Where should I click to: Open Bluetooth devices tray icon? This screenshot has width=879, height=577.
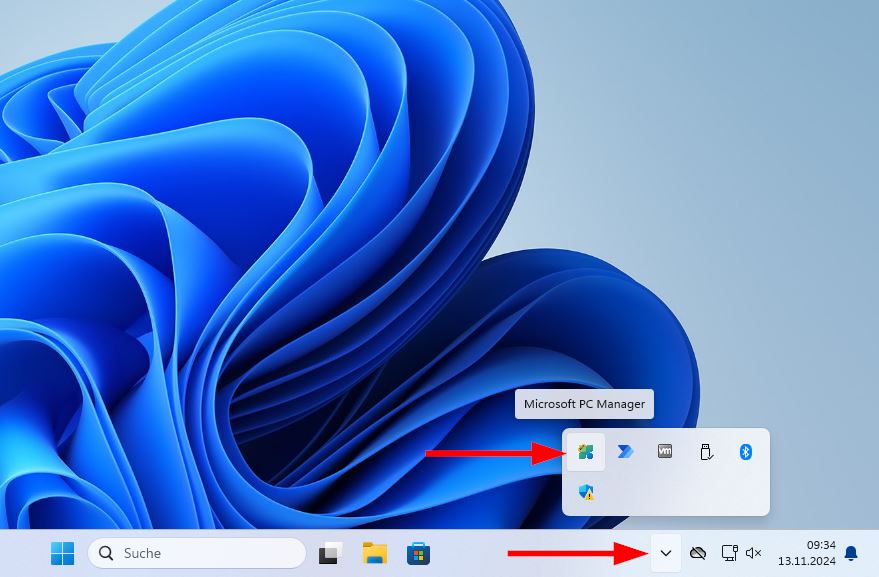746,452
